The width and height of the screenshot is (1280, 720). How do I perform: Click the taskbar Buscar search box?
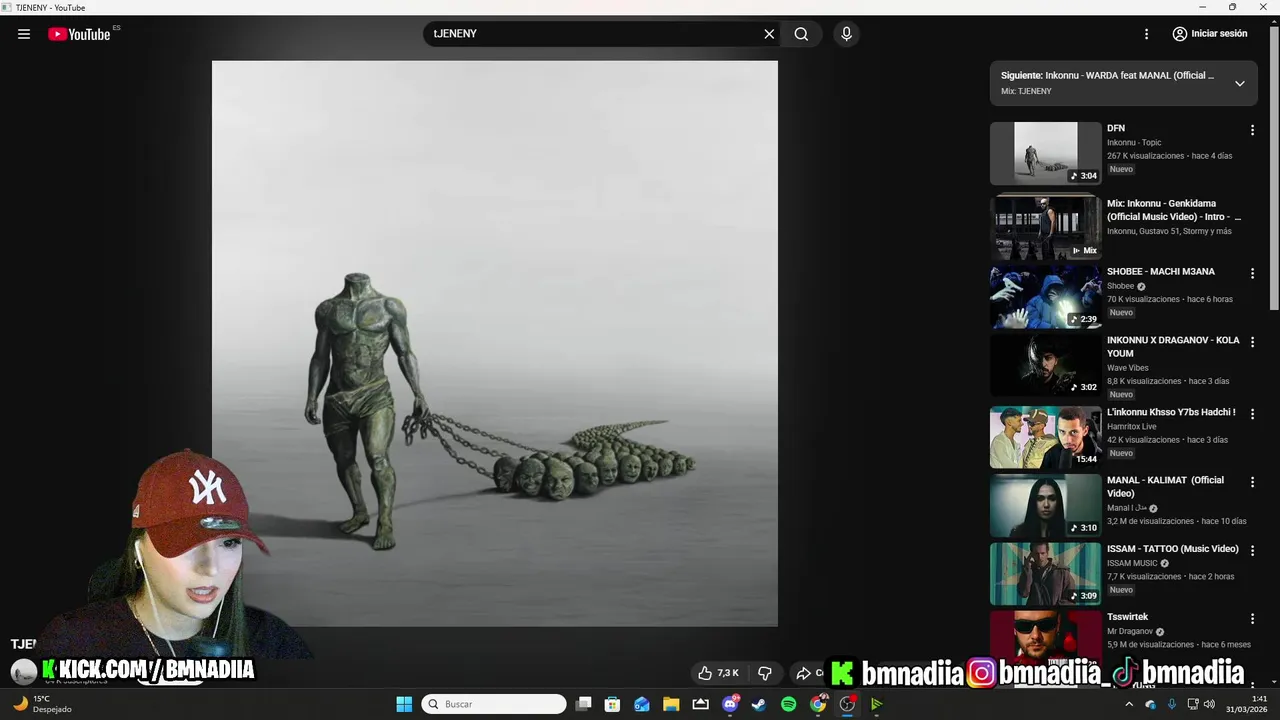494,704
